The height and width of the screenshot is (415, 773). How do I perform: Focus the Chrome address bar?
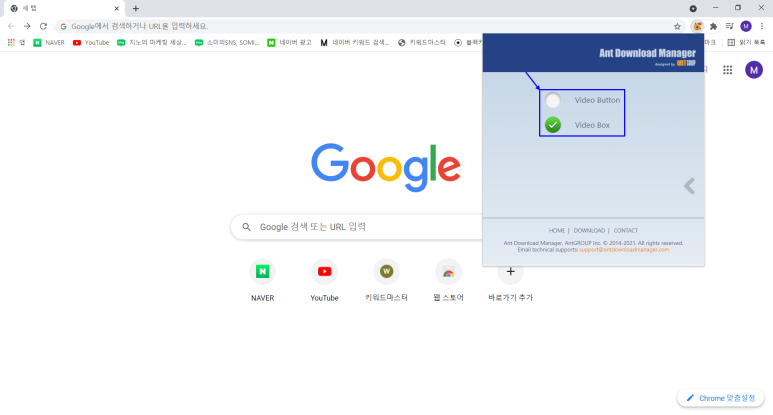click(x=370, y=26)
